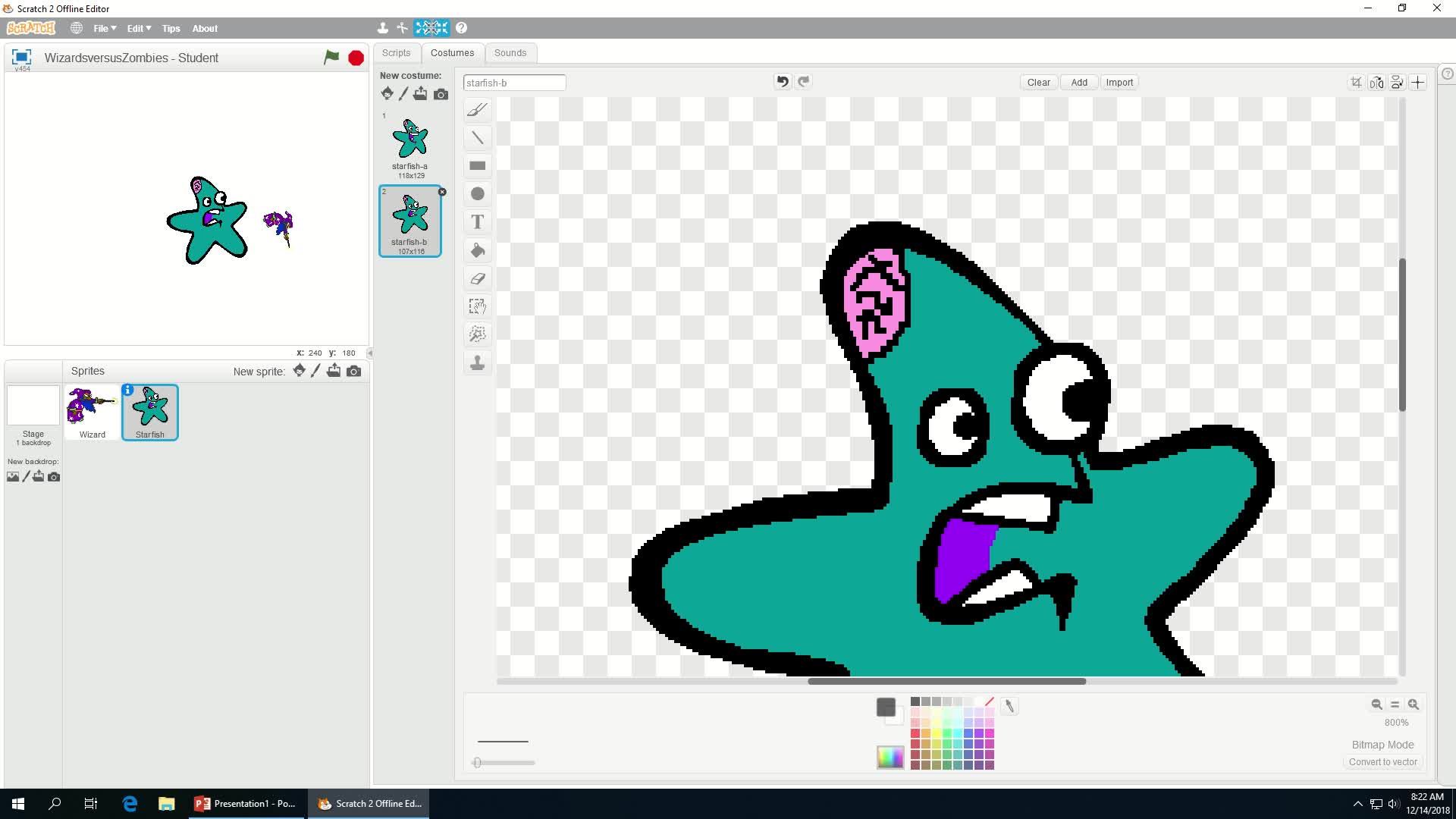The height and width of the screenshot is (819, 1456).
Task: Open Starfish sprite info button
Action: 127,390
